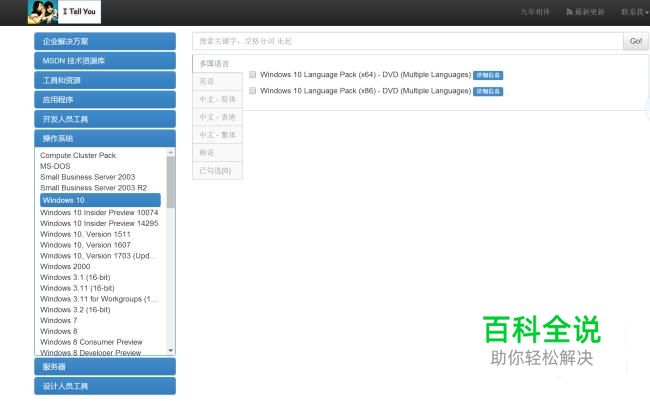The height and width of the screenshot is (401, 650).
Task: Show details for Language Pack (x86)
Action: 488,91
